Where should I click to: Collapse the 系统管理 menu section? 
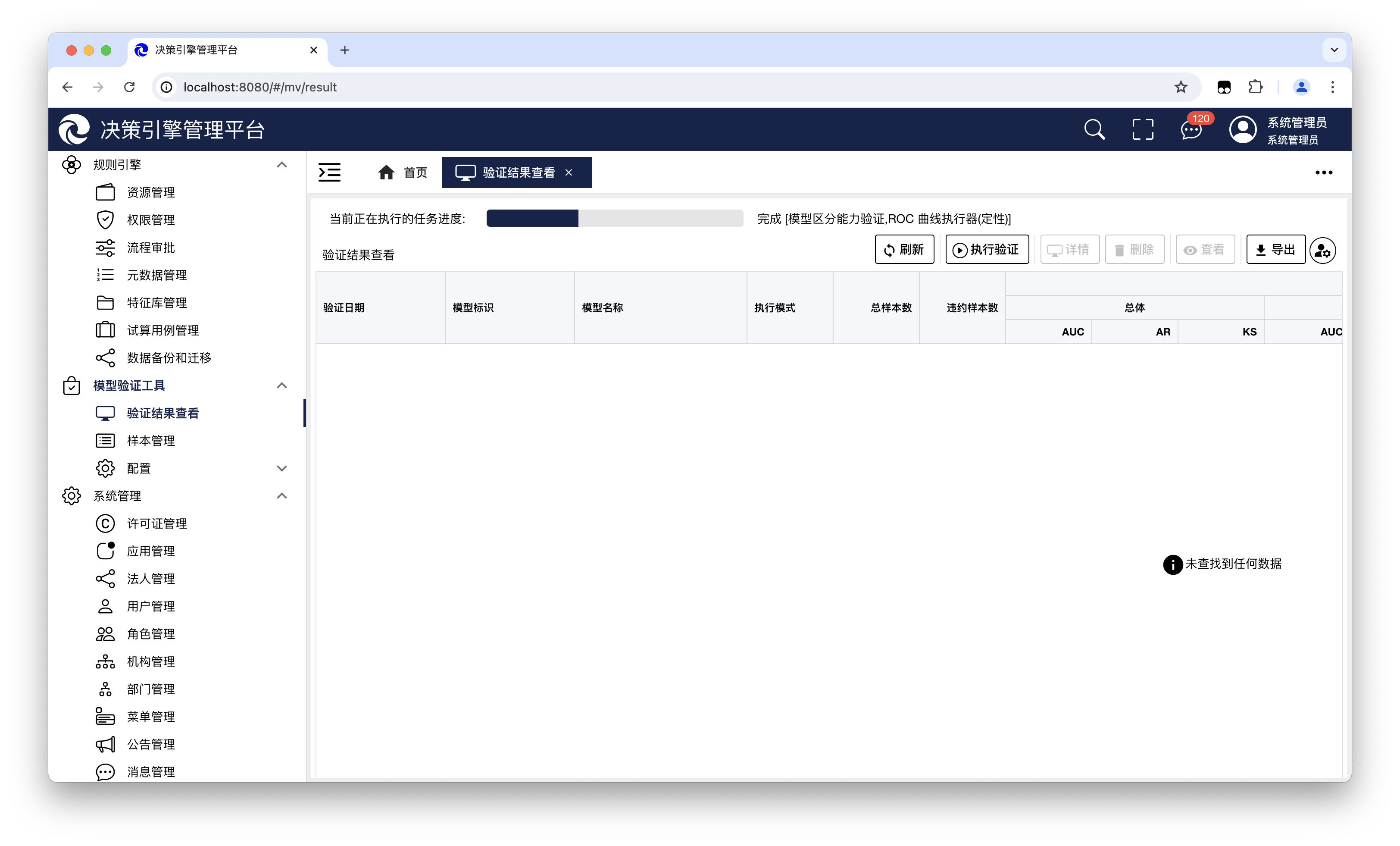[281, 496]
